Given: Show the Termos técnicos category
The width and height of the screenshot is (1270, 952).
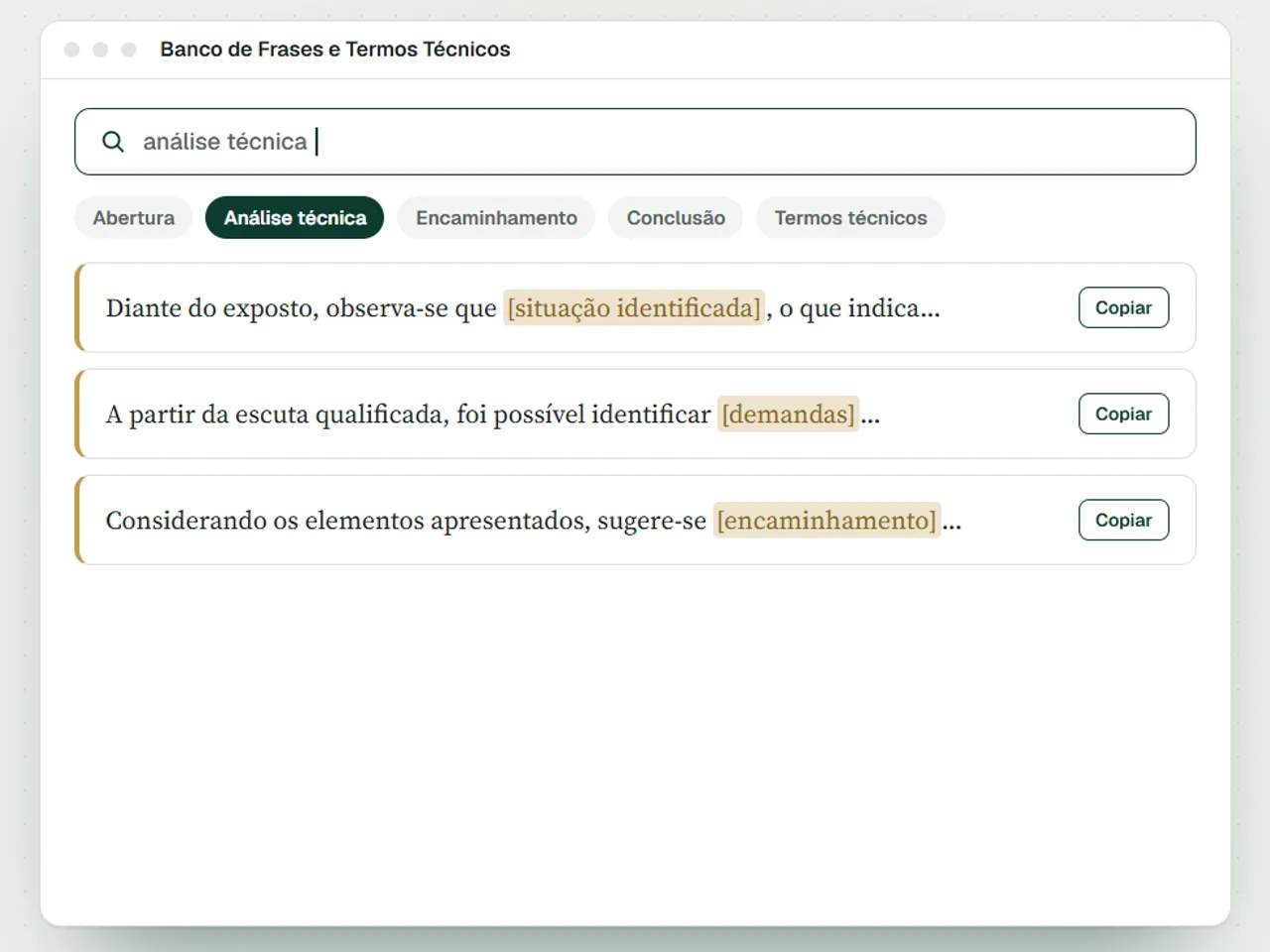Looking at the screenshot, I should [x=850, y=218].
